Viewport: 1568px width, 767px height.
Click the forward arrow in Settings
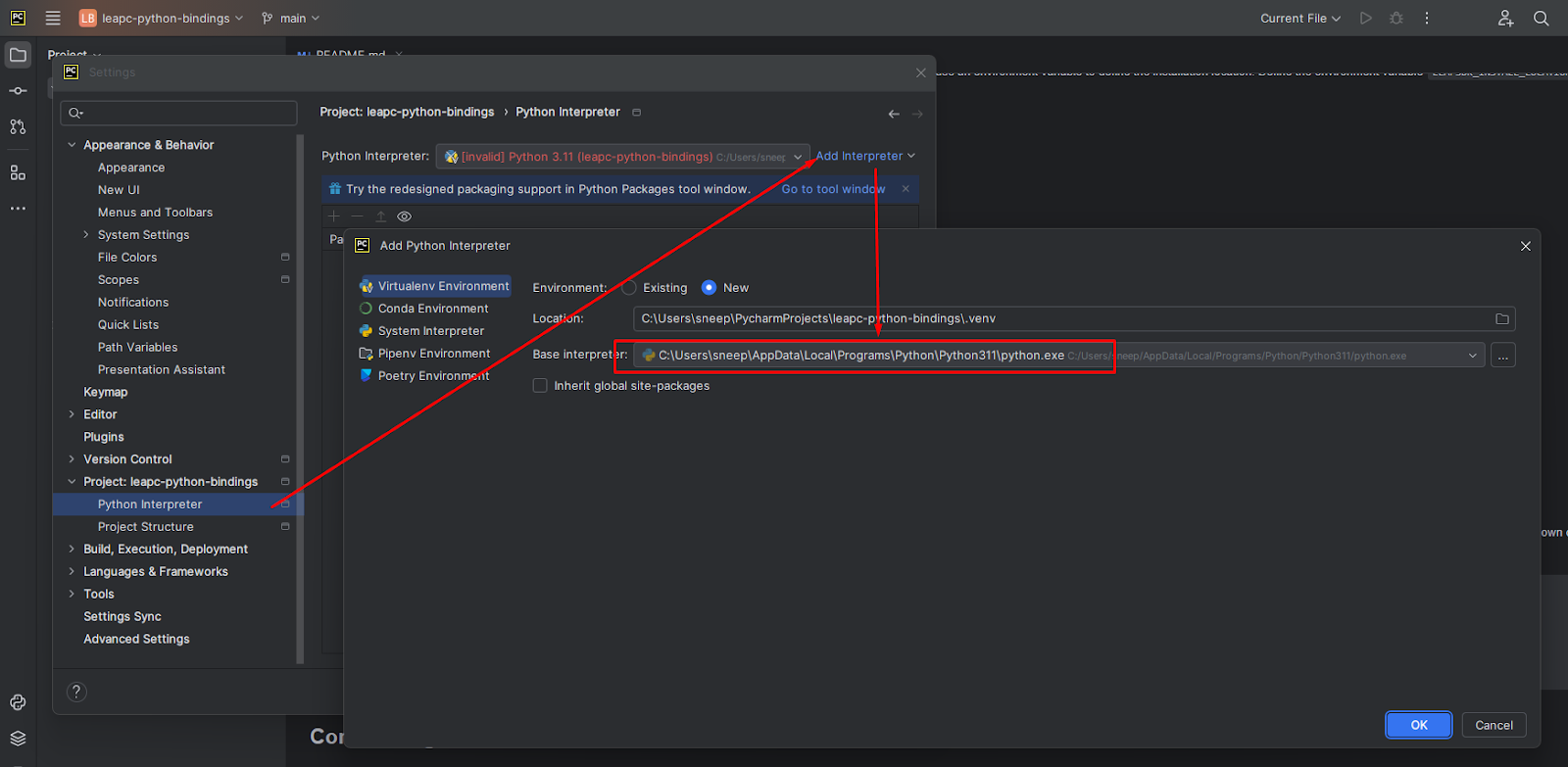[x=917, y=114]
